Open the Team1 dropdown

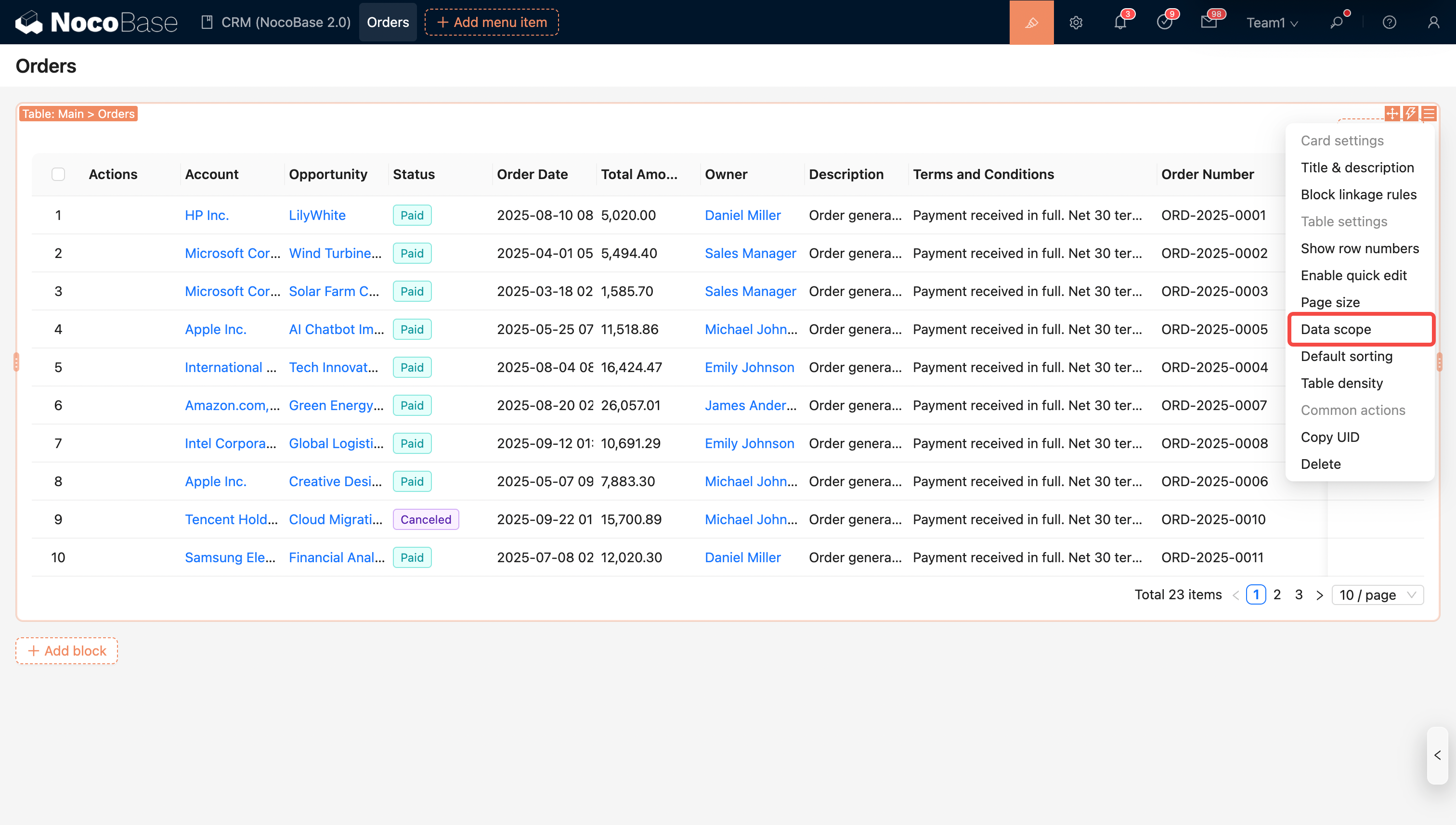(1271, 22)
